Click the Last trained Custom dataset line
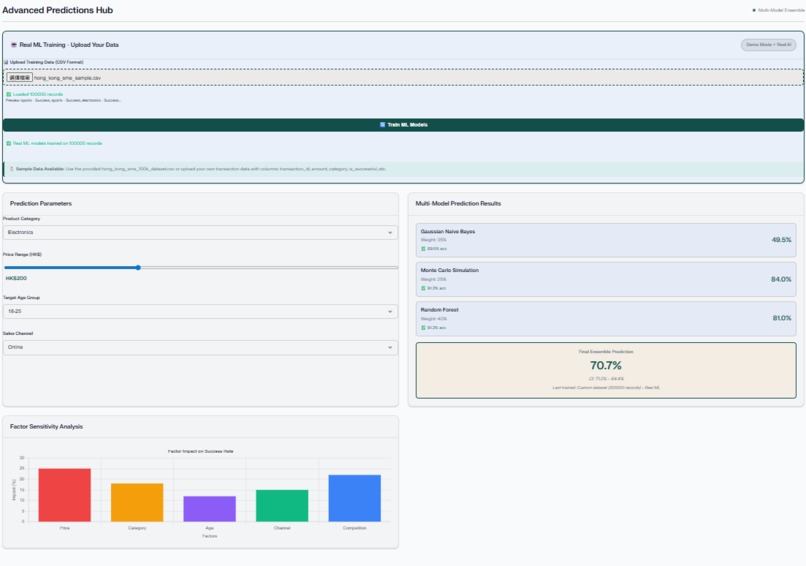 606,388
